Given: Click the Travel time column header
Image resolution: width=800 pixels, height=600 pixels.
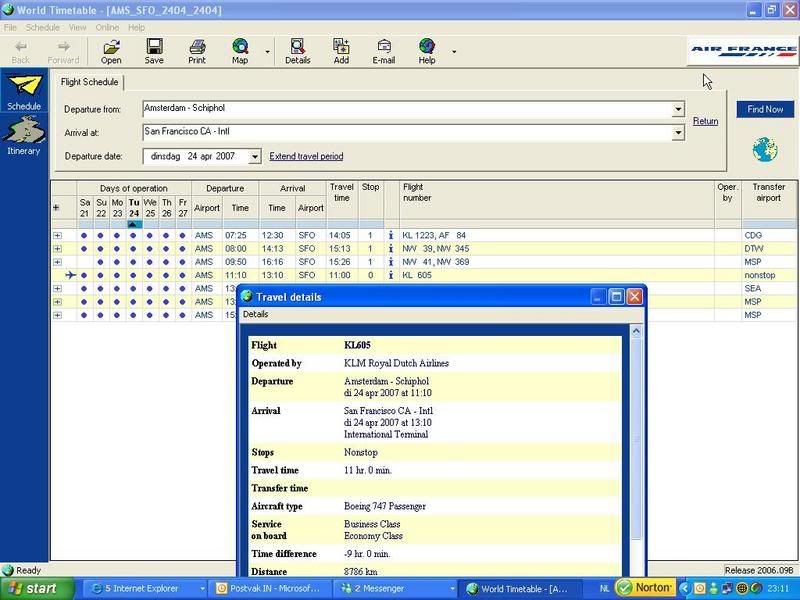Looking at the screenshot, I should tap(342, 192).
